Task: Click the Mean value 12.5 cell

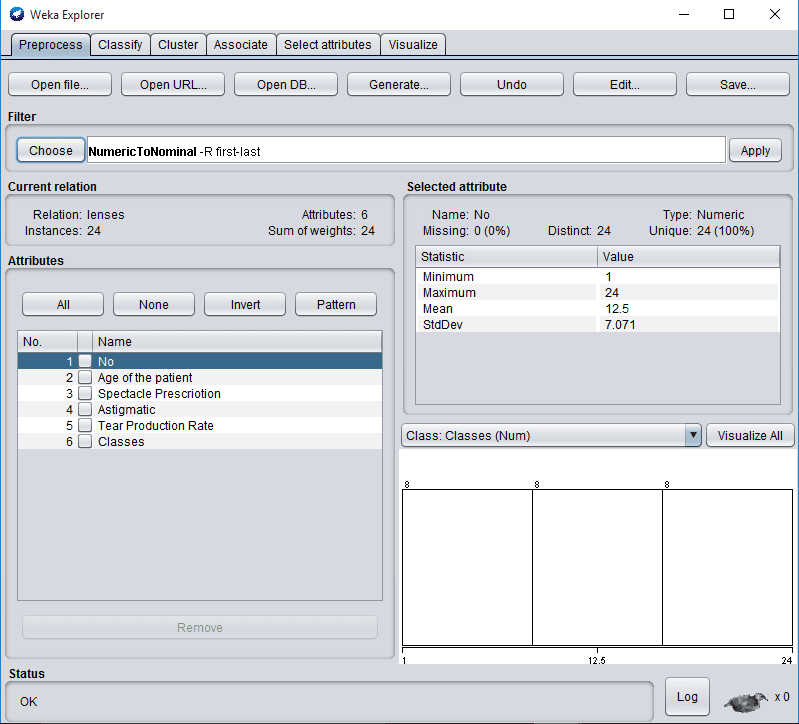Action: [688, 309]
